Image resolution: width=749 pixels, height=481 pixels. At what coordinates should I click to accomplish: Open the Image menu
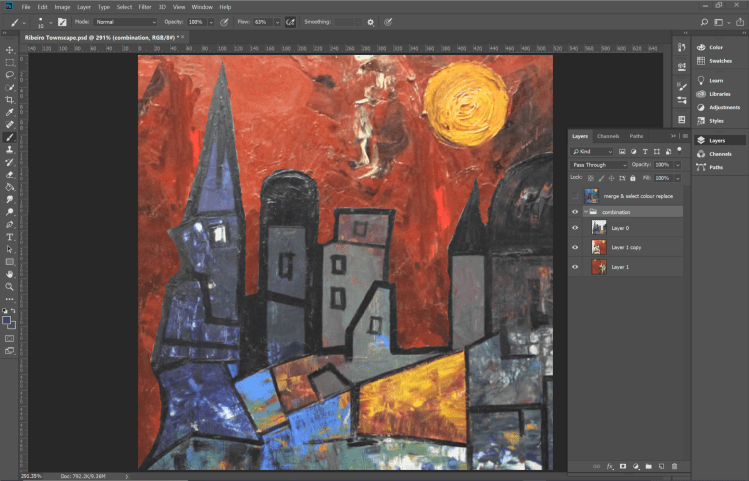(62, 7)
